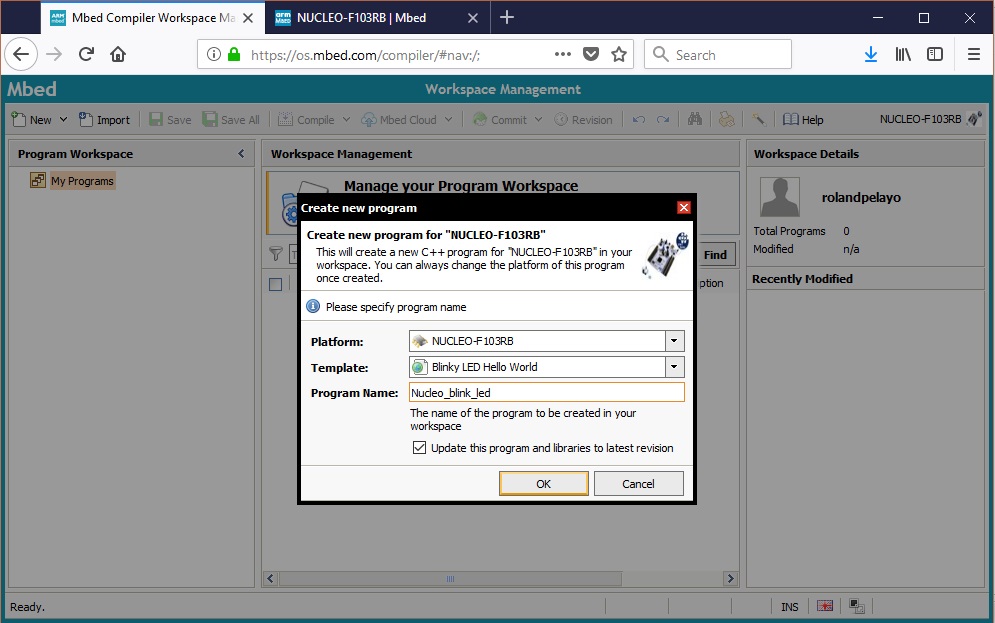Open page actions ellipsis menu

coord(562,55)
